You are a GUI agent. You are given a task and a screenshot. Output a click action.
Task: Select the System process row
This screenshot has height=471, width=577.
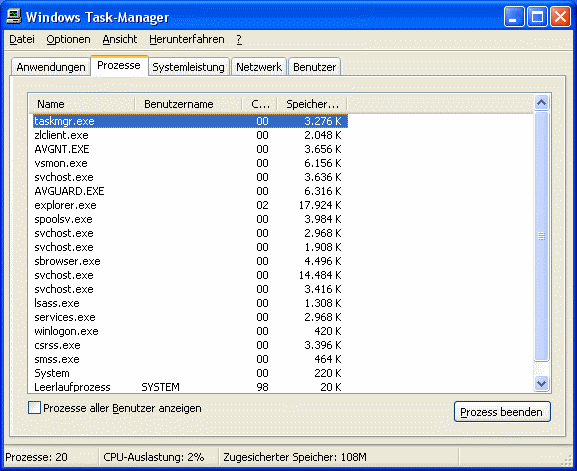coord(190,373)
